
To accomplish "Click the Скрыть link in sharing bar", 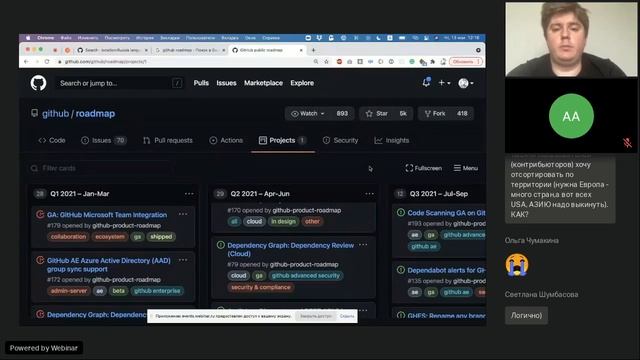I will click(347, 316).
